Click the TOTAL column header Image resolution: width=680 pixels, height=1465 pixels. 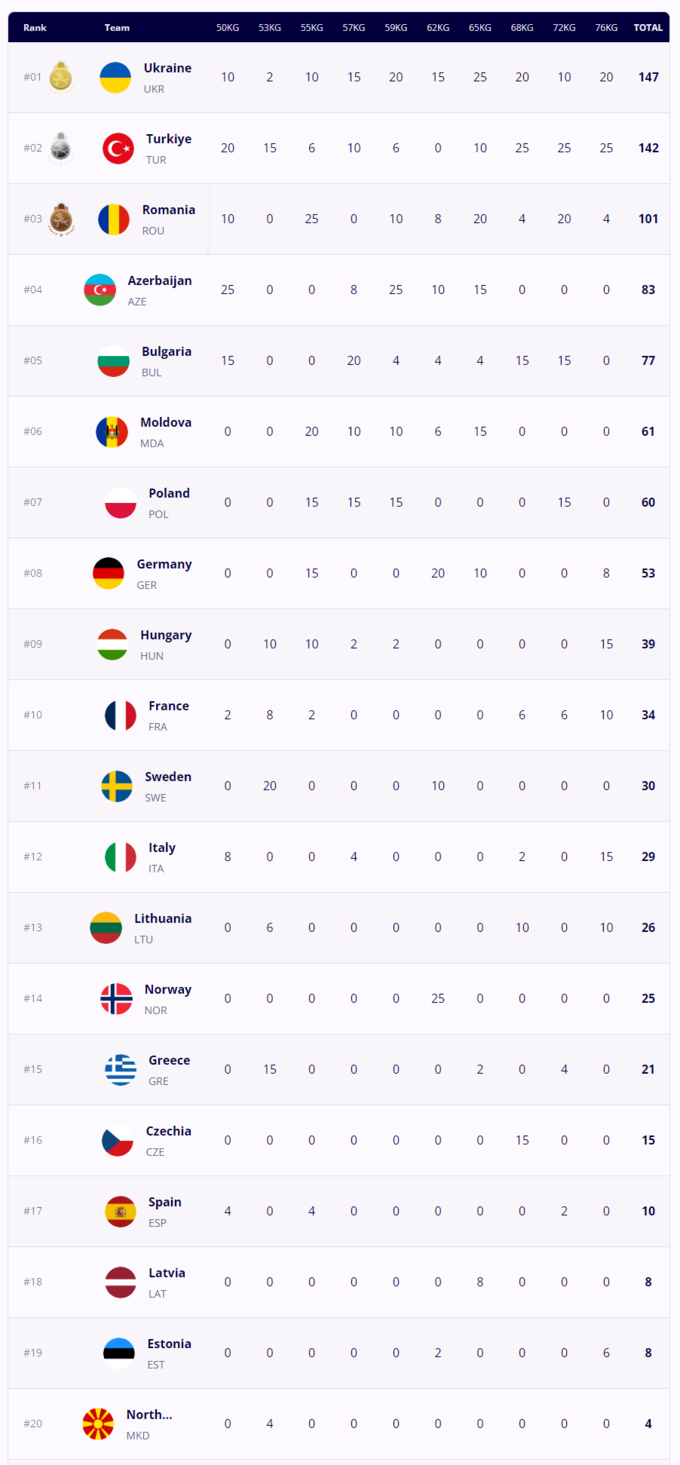click(648, 28)
